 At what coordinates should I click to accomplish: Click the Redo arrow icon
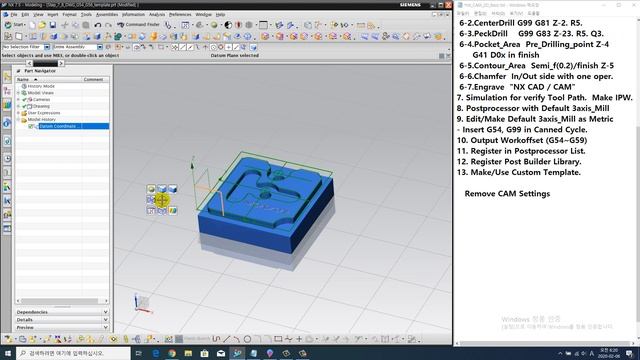[x=108, y=25]
